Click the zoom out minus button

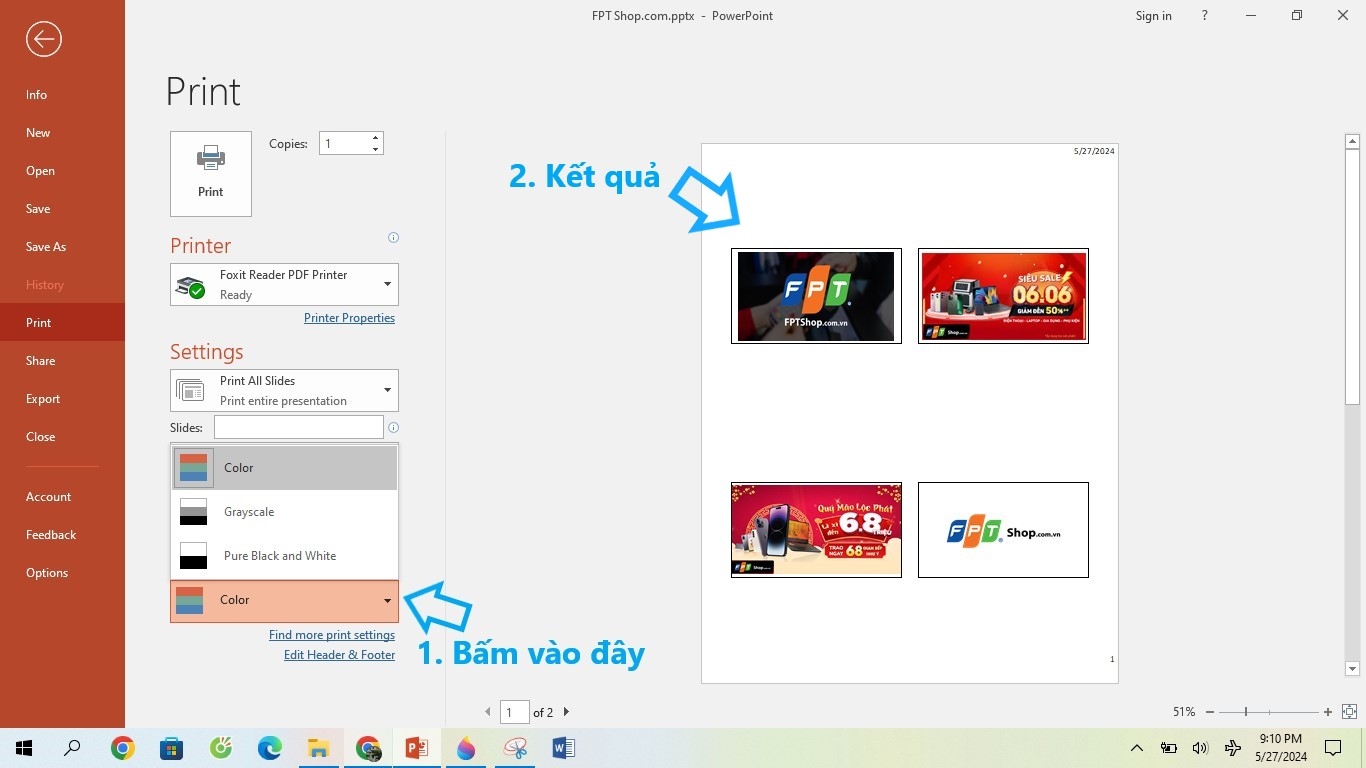[x=1210, y=712]
